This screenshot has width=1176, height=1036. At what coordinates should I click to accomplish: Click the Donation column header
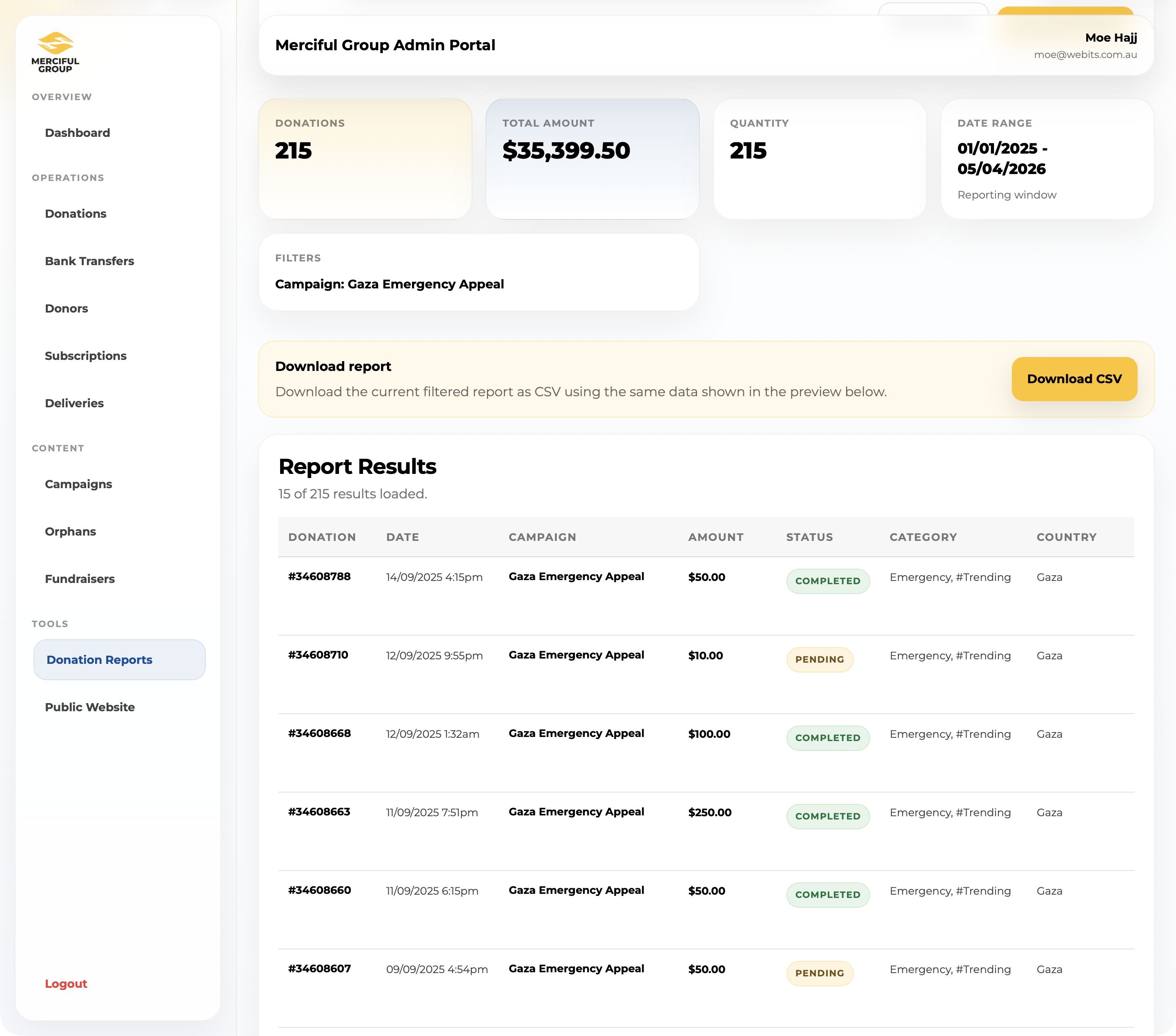pyautogui.click(x=322, y=537)
